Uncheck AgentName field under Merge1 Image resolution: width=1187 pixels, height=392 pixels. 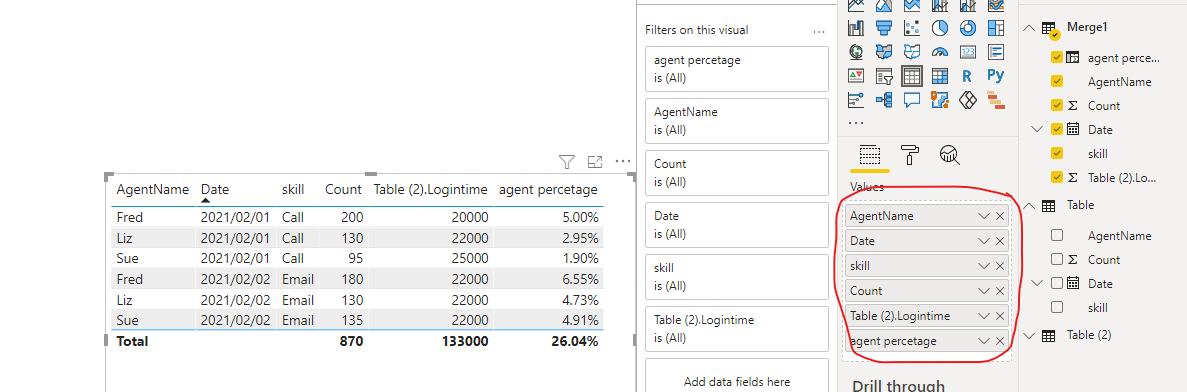1057,81
